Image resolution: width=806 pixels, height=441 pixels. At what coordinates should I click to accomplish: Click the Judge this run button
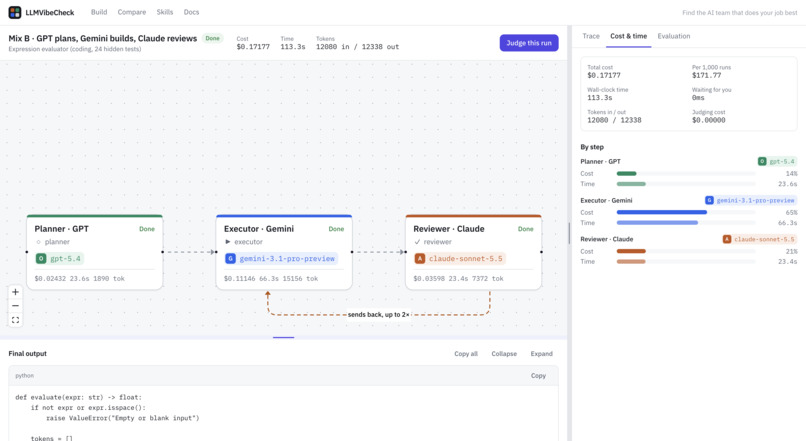coord(529,43)
